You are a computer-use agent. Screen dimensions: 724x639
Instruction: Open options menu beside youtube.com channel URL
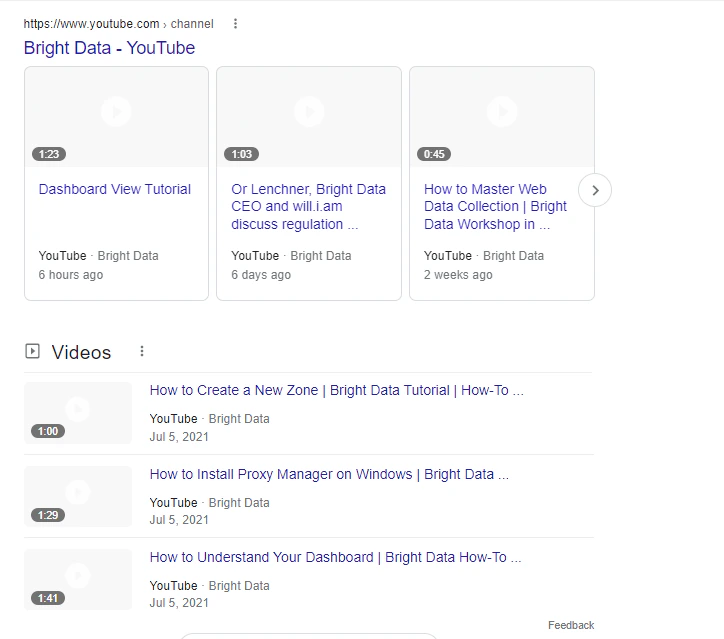235,24
